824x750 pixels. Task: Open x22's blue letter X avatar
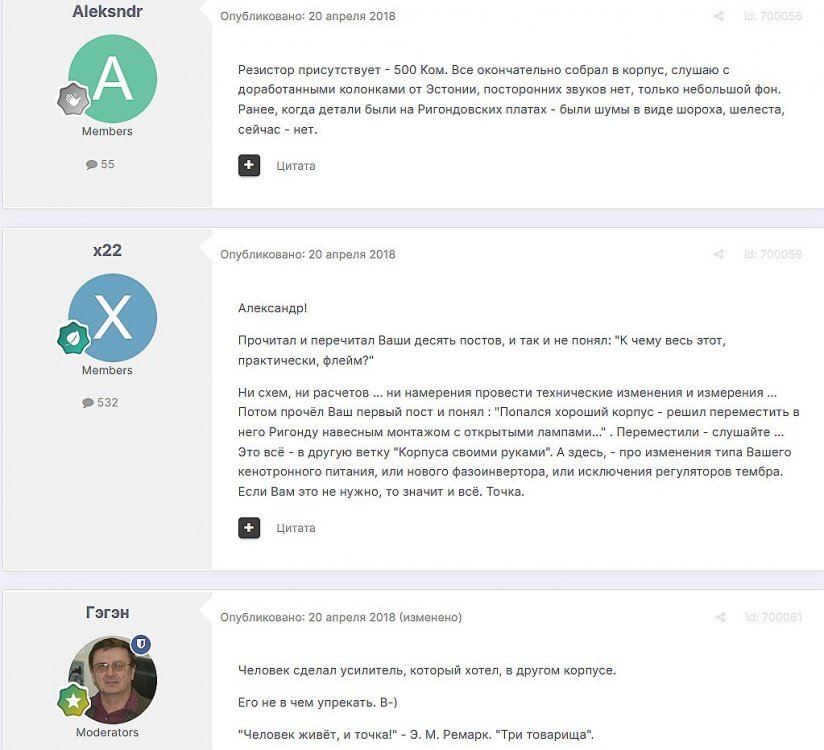point(112,317)
